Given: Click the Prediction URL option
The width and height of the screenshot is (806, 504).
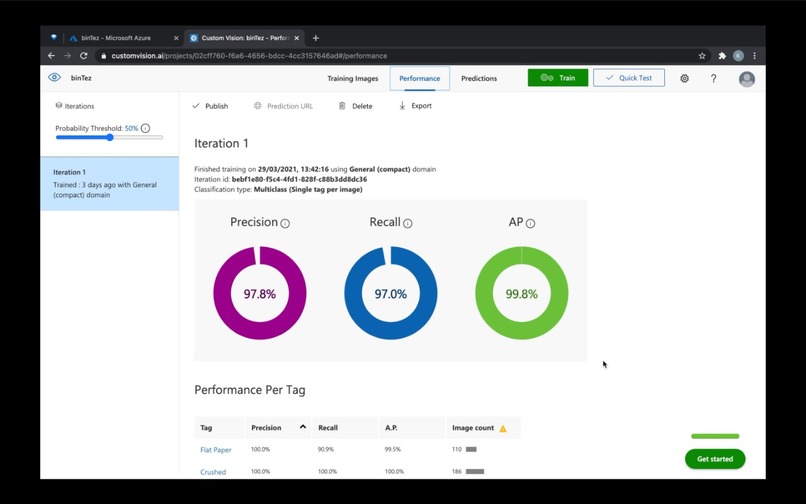Looking at the screenshot, I should click(283, 106).
